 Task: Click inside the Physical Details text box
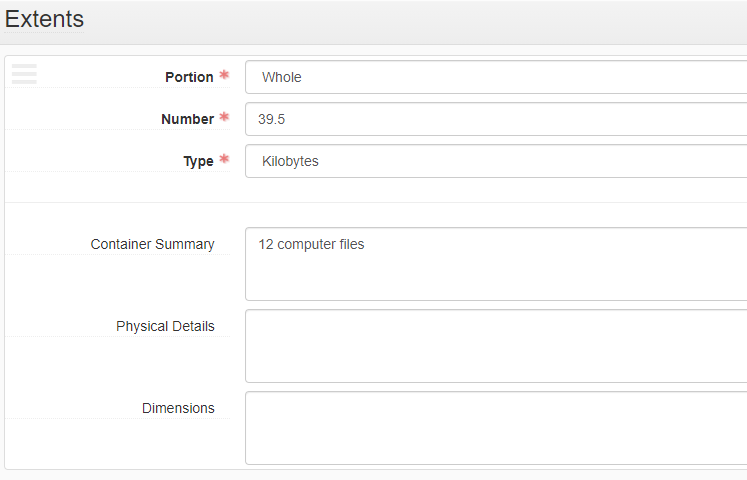495,346
